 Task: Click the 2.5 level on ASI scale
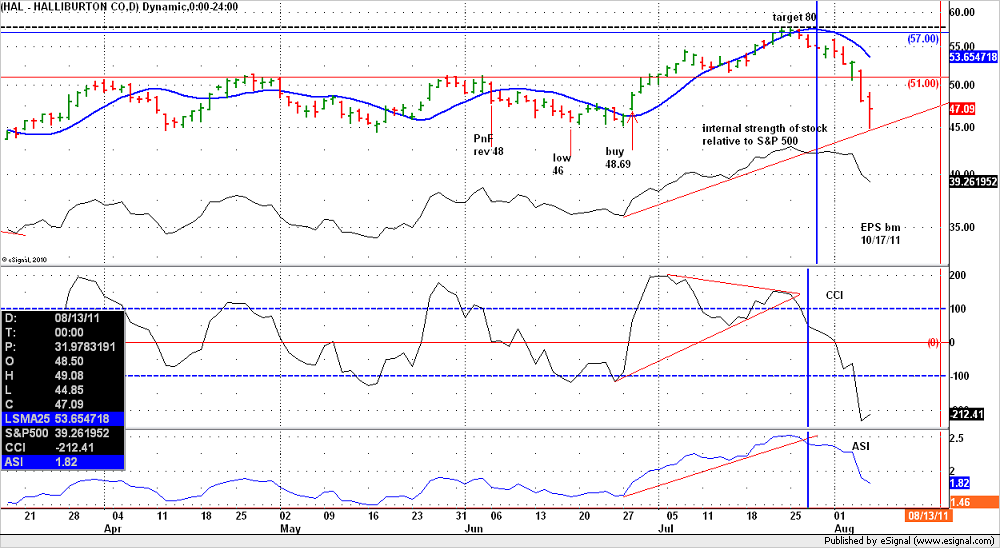959,438
